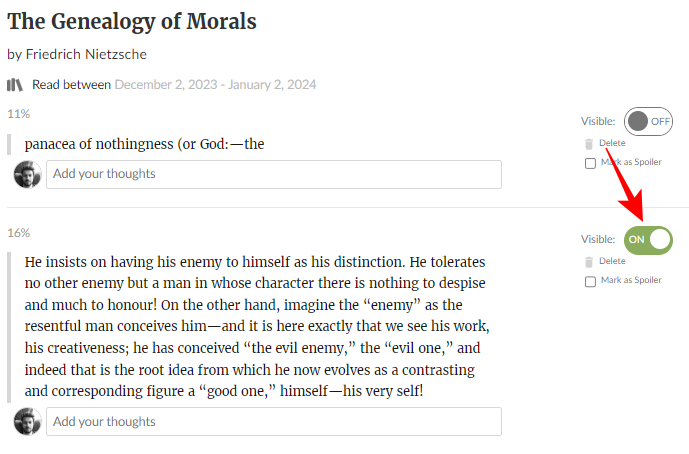Image resolution: width=689 pixels, height=454 pixels.
Task: Focus thoughts field under the 16% highlight
Action: click(x=273, y=421)
